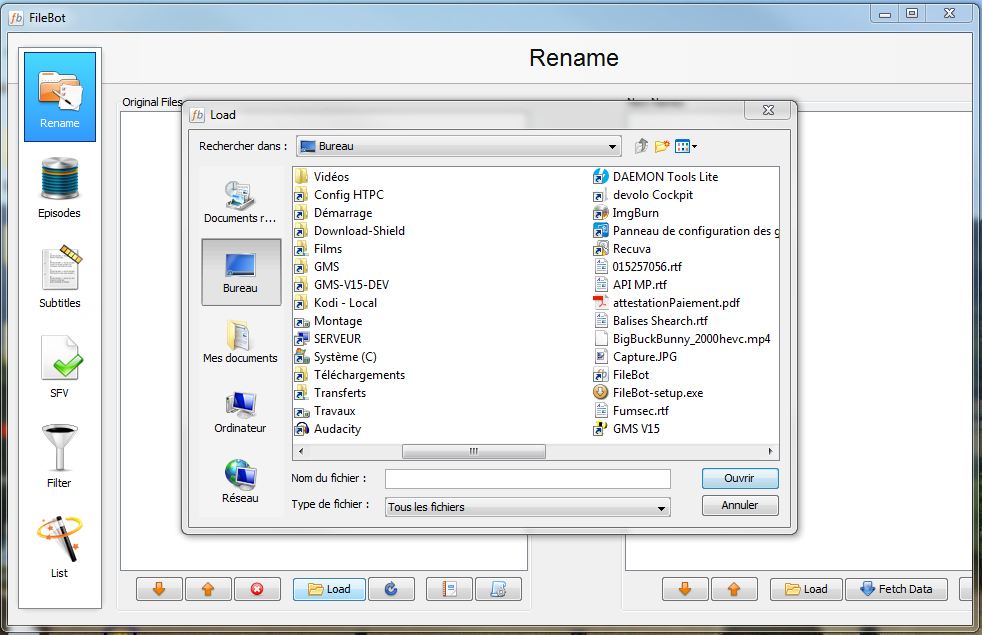Select file 015257056.rtf
This screenshot has height=635, width=982.
click(x=638, y=267)
